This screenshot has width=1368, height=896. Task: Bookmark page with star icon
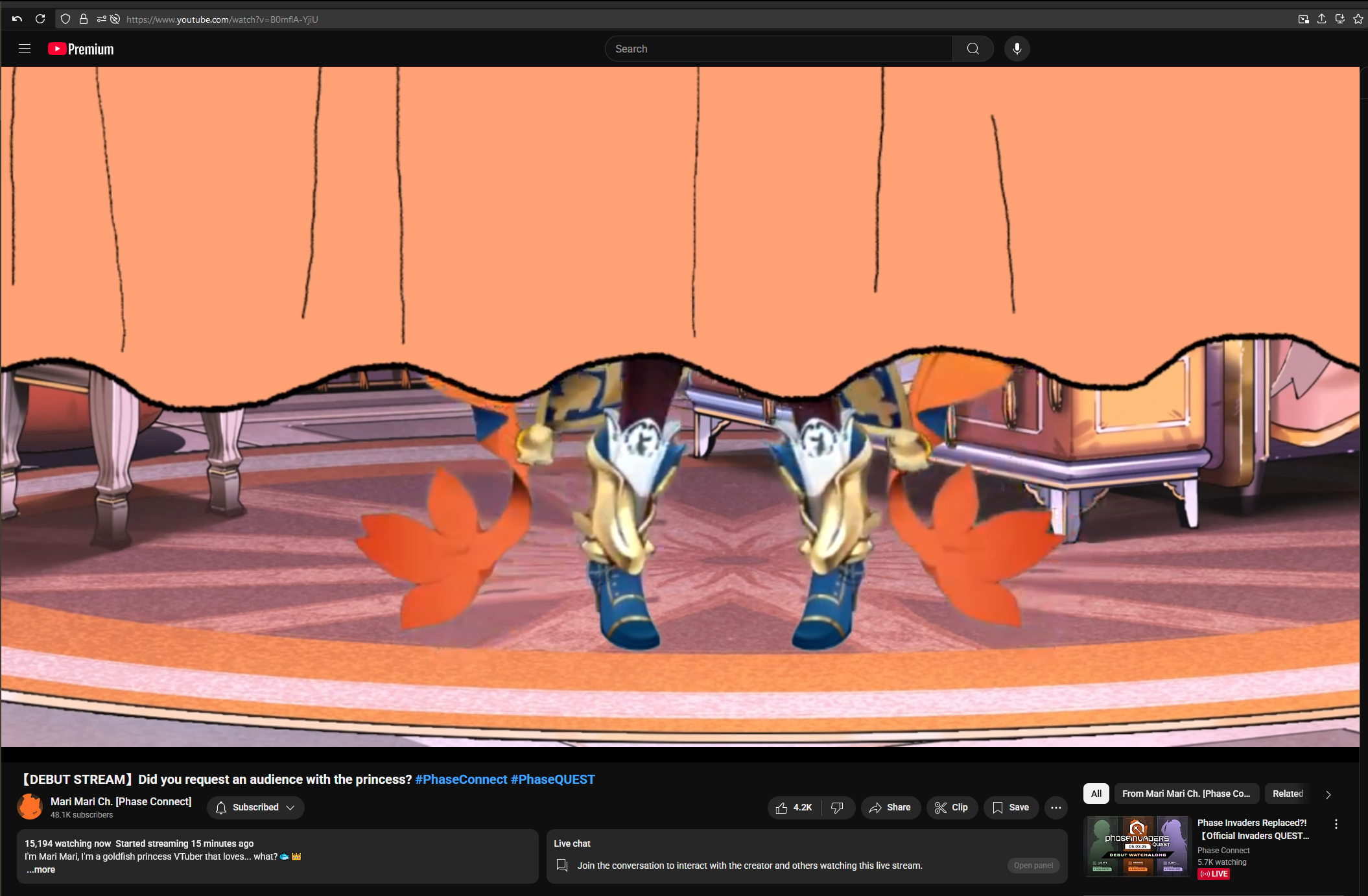tap(1358, 19)
